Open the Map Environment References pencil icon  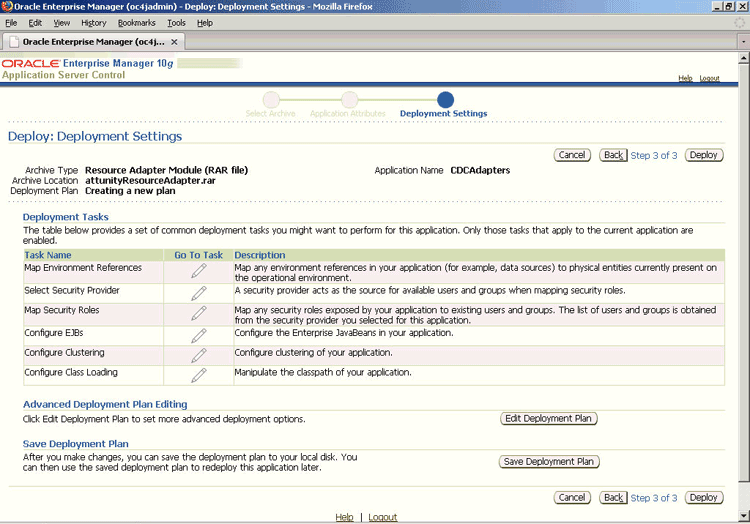[x=199, y=271]
